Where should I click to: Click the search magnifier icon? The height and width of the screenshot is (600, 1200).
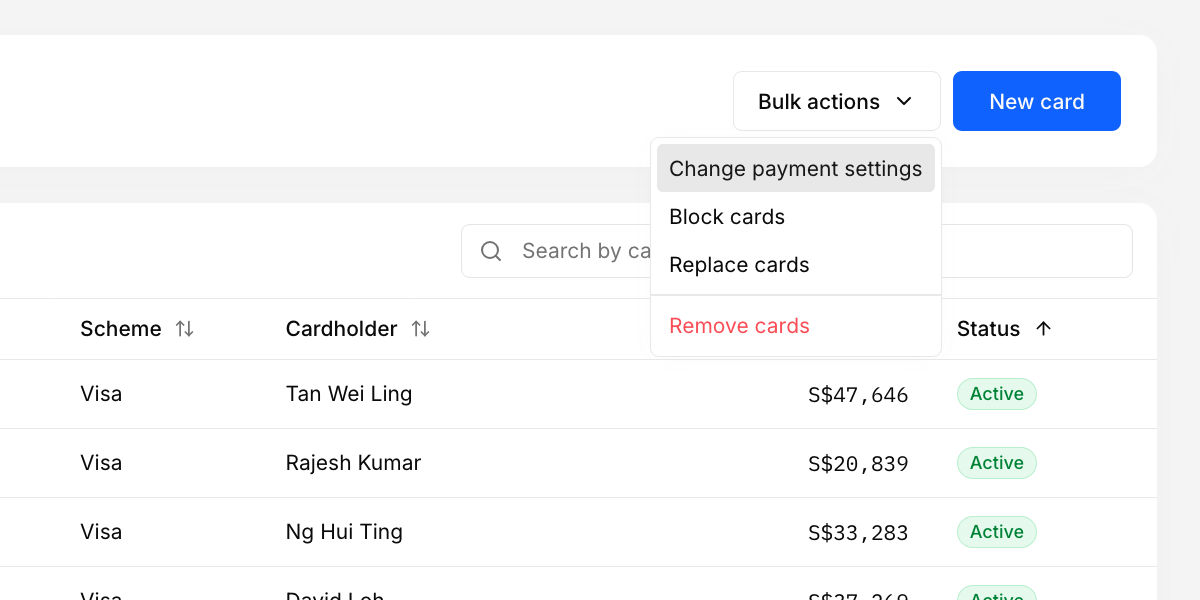[x=491, y=250]
